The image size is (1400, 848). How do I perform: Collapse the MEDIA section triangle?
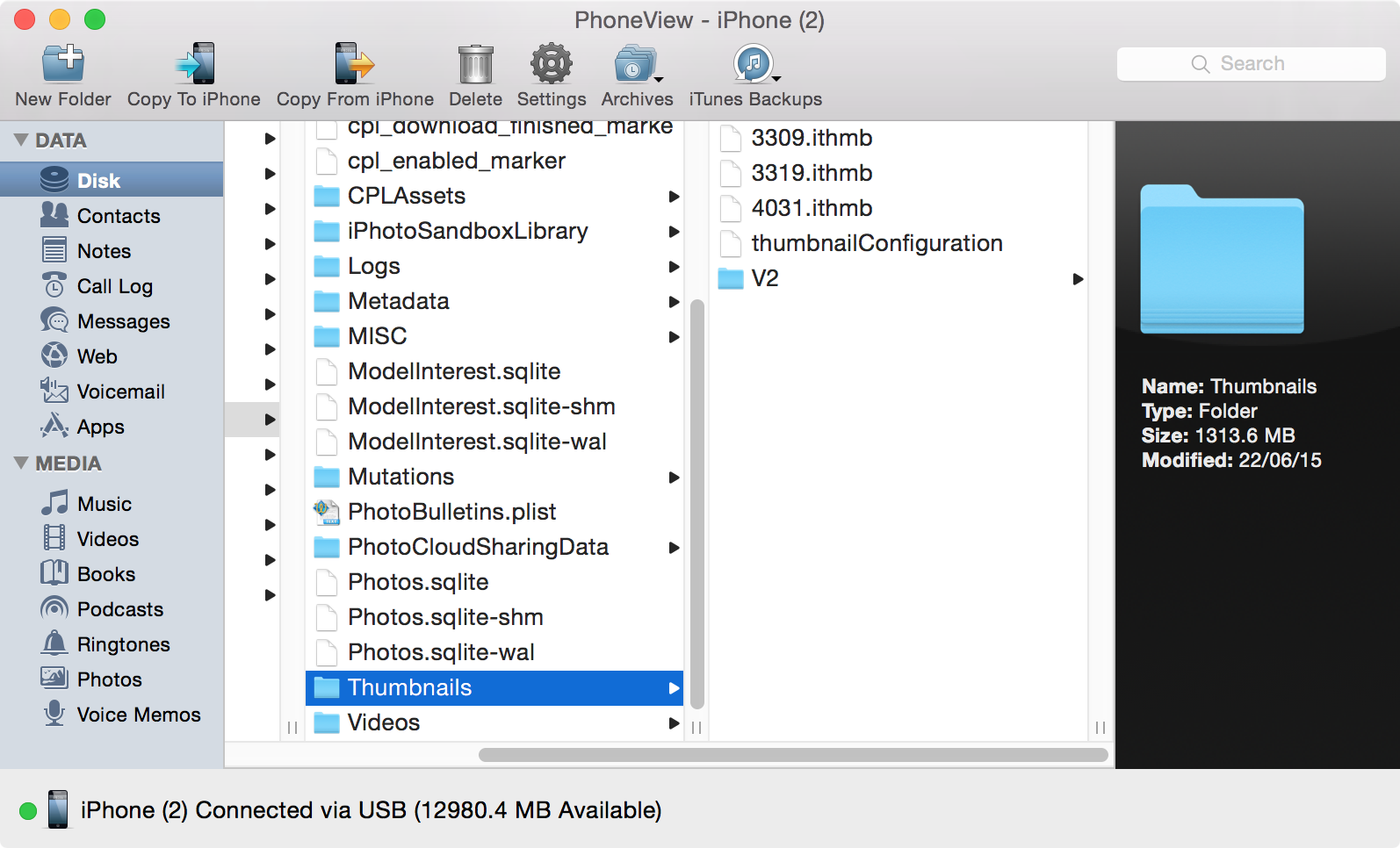coord(21,464)
